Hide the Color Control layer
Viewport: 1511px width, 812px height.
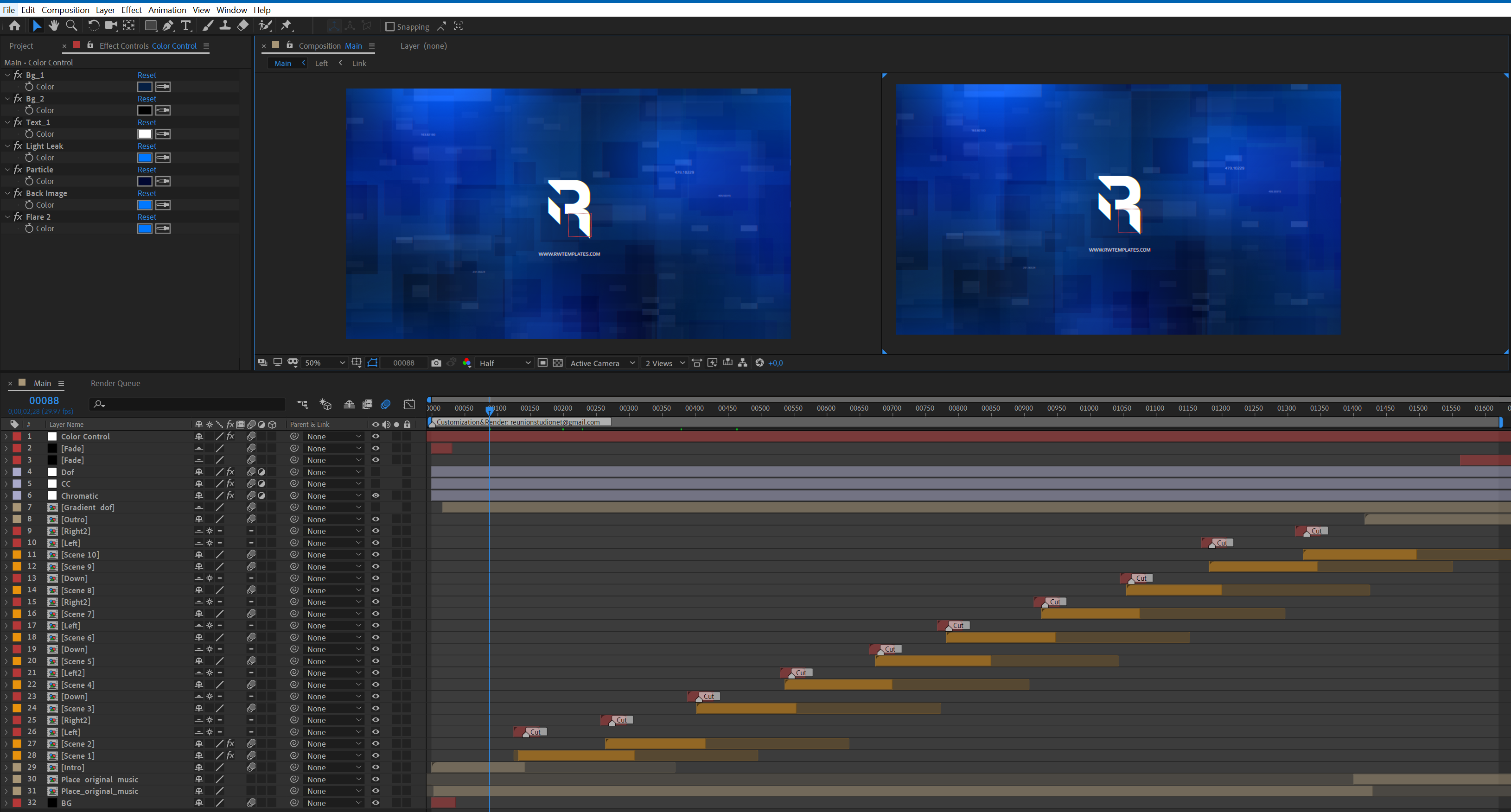[376, 436]
